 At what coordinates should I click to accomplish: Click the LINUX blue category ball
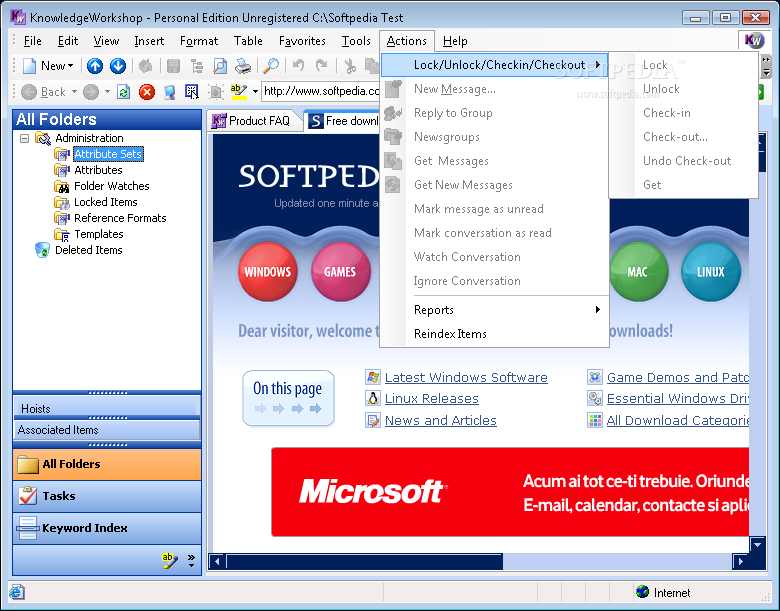tap(711, 272)
